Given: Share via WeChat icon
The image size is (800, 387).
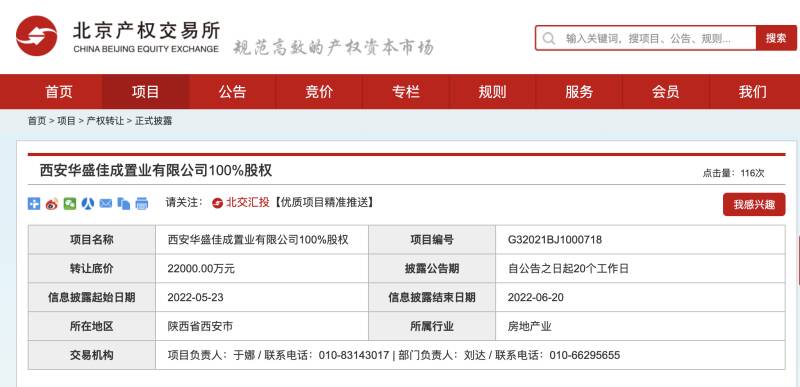Looking at the screenshot, I should (x=70, y=203).
